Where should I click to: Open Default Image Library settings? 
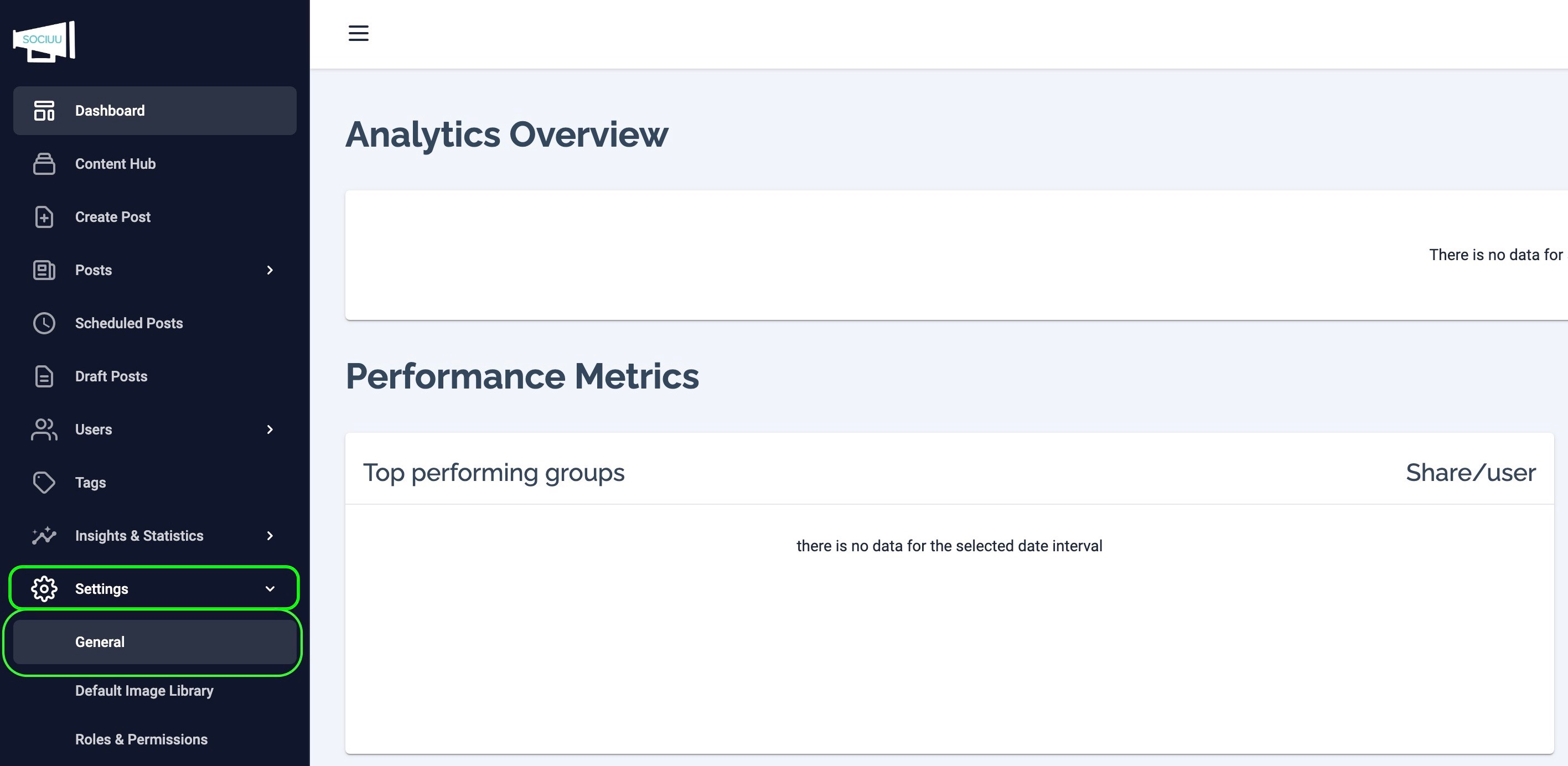coord(144,691)
